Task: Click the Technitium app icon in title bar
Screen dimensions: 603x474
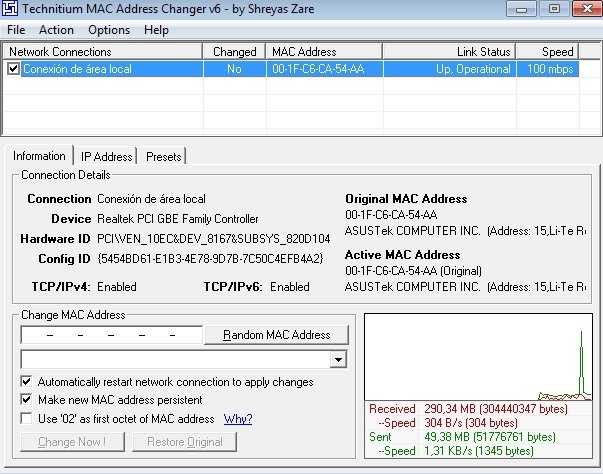Action: pos(10,8)
